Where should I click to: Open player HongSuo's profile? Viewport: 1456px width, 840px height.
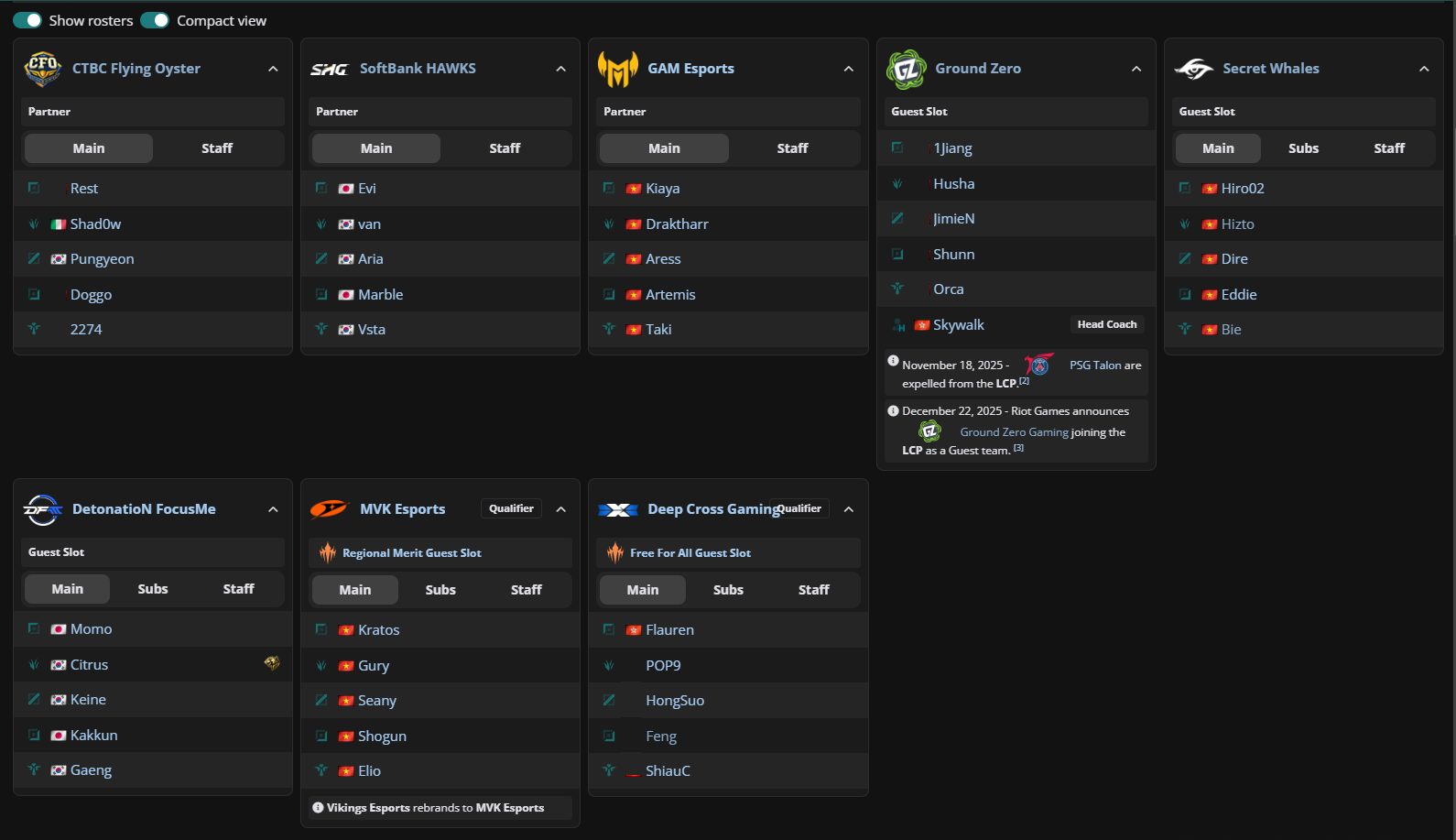(x=675, y=701)
